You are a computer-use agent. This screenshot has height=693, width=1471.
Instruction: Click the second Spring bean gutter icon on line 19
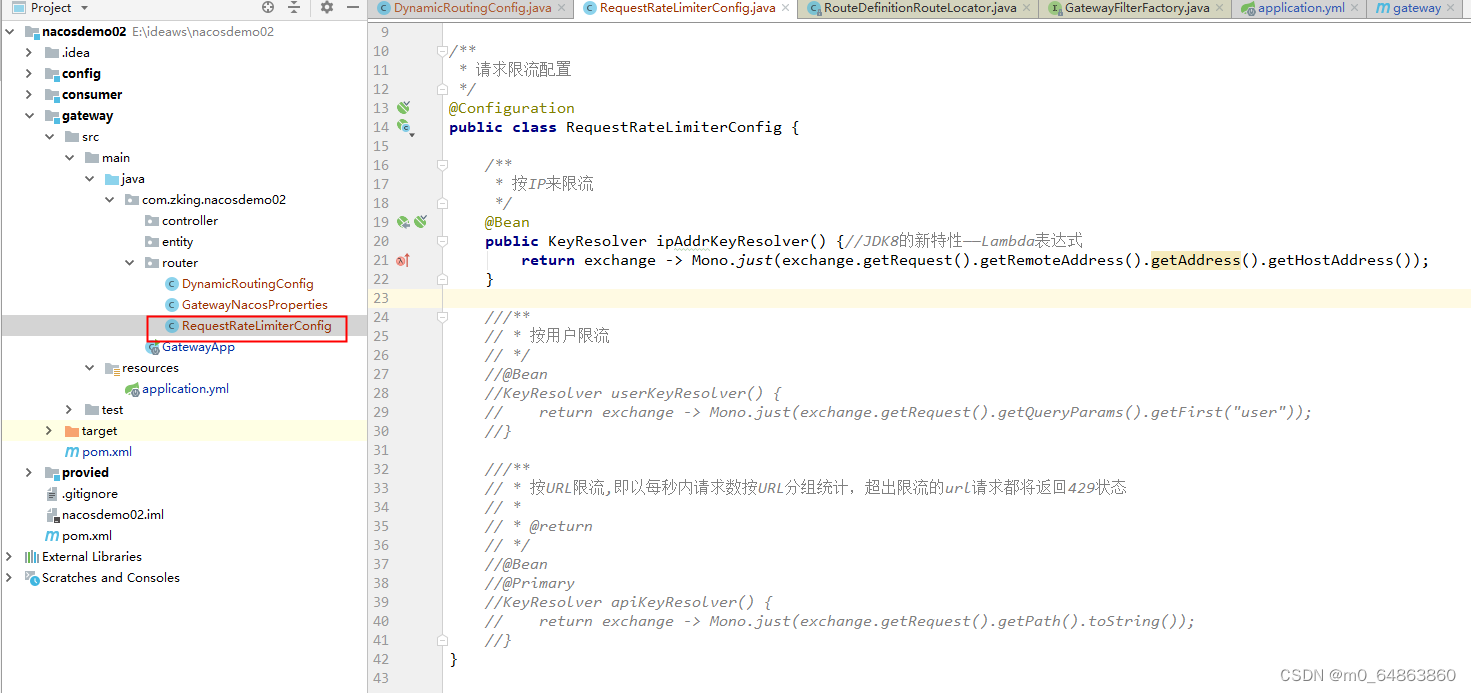click(420, 222)
